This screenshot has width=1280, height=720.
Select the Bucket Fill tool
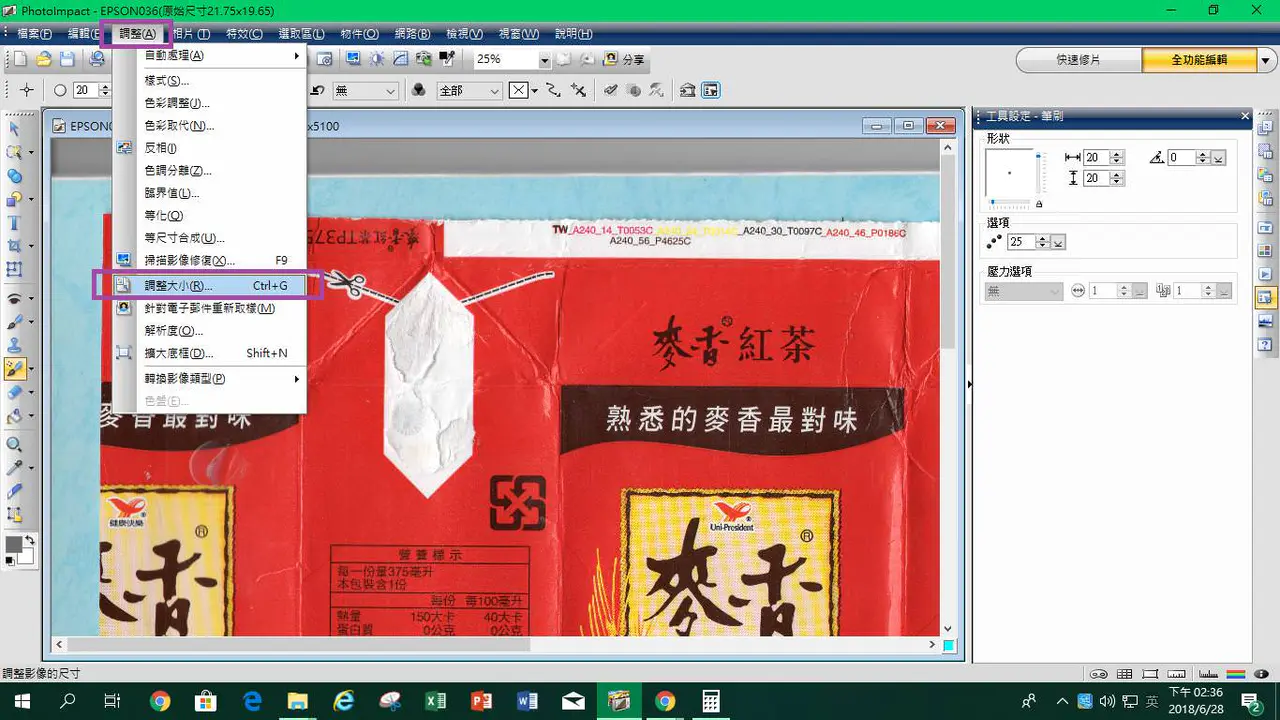pos(14,415)
